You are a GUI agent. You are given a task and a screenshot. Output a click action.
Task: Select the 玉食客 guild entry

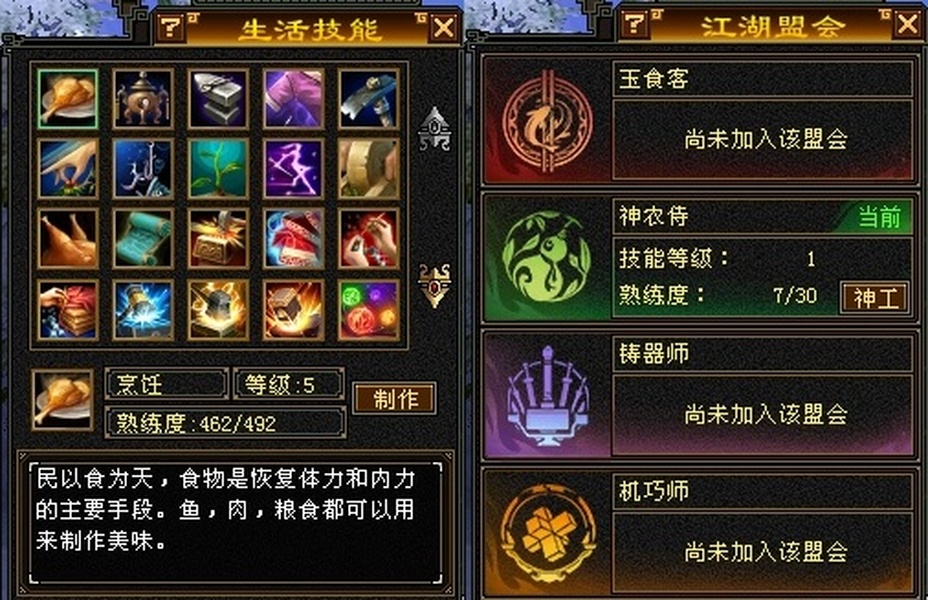tap(699, 120)
